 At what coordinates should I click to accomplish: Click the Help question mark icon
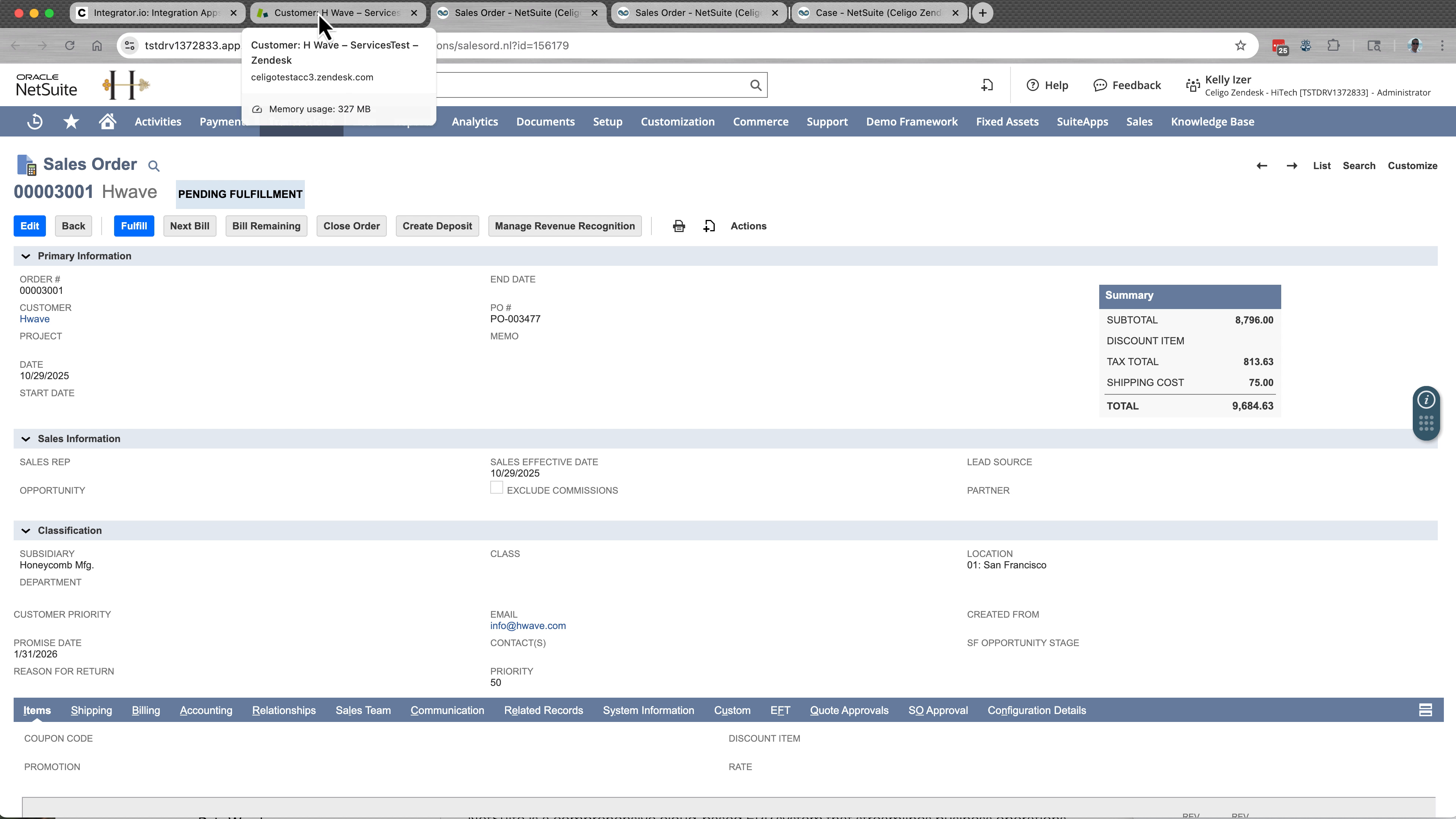pos(1032,85)
